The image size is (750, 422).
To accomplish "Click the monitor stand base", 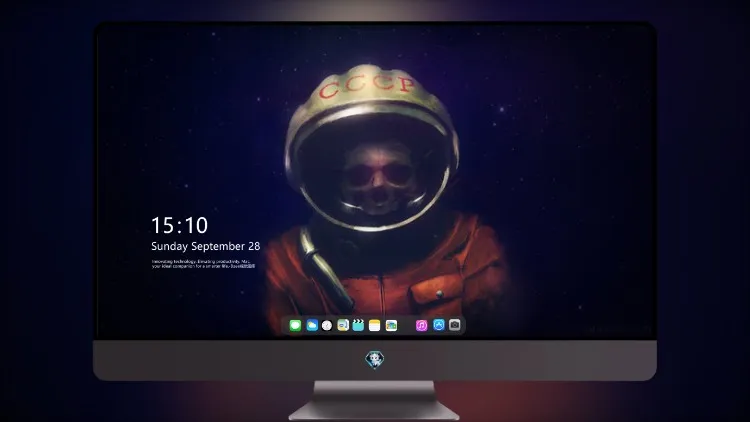I will click(x=374, y=411).
